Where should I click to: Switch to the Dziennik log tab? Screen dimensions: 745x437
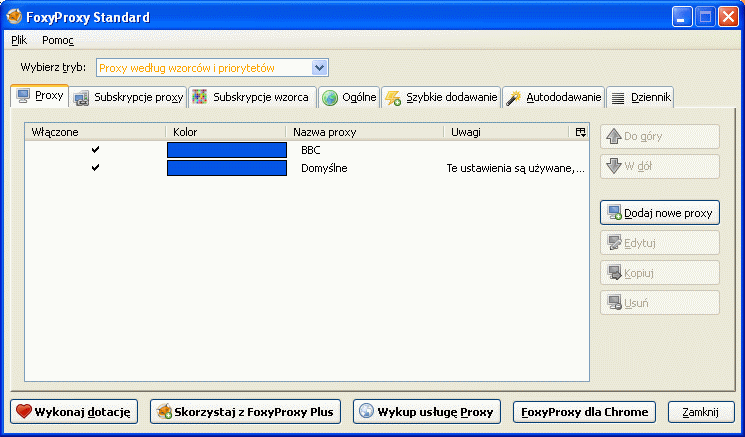pos(640,98)
